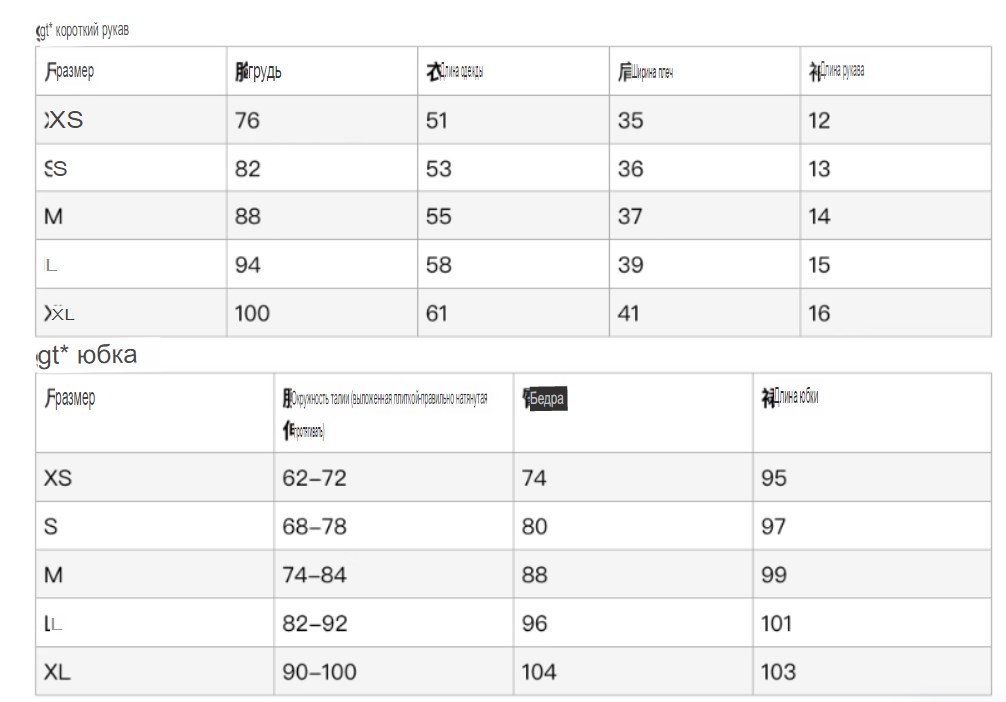
Task: Click the короткий рукав title text
Action: (92, 30)
